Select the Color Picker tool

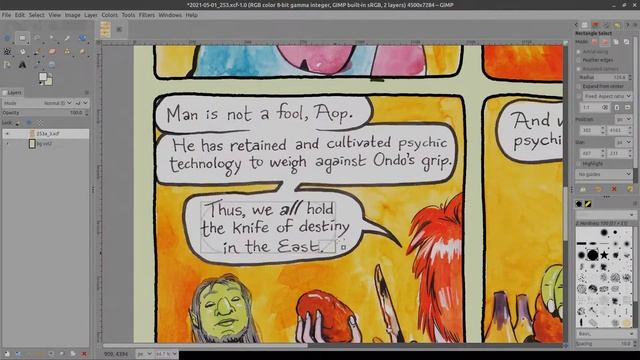(x=37, y=64)
